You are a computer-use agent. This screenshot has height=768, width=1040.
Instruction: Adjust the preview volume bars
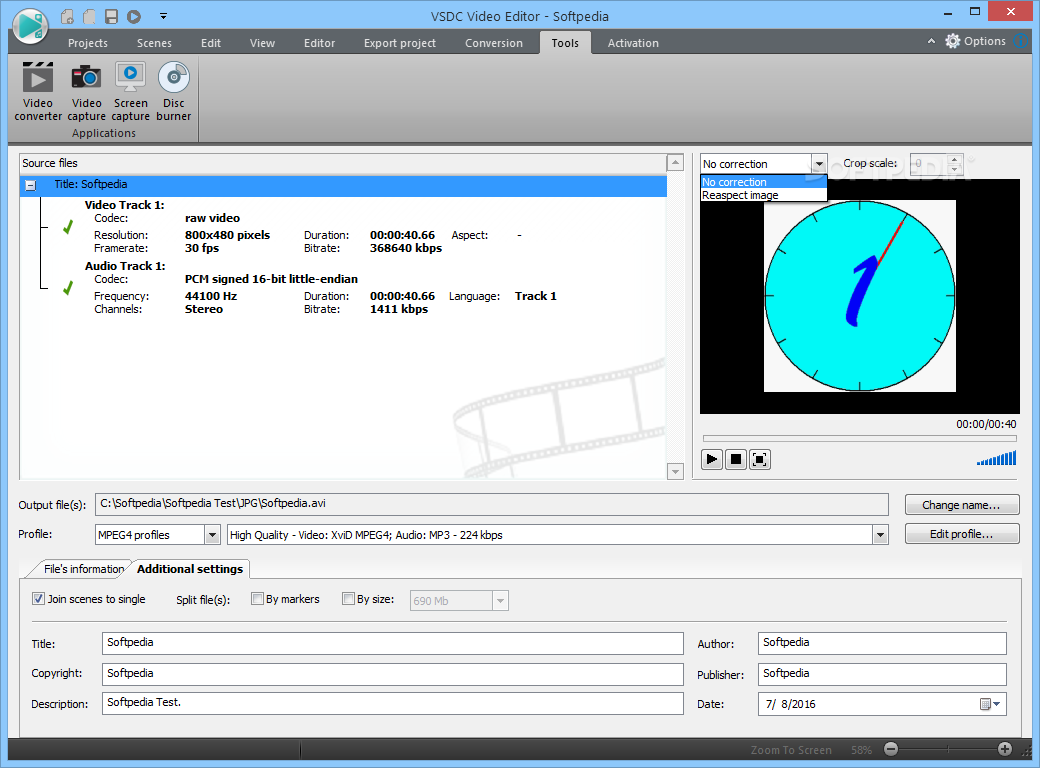point(996,458)
